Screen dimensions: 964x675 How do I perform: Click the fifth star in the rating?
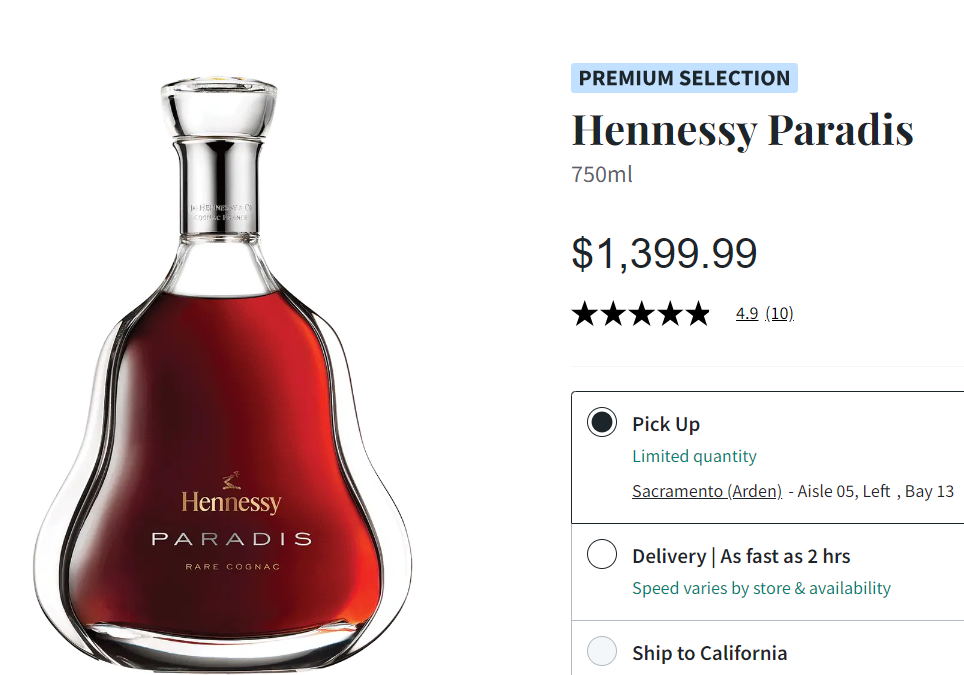point(696,314)
